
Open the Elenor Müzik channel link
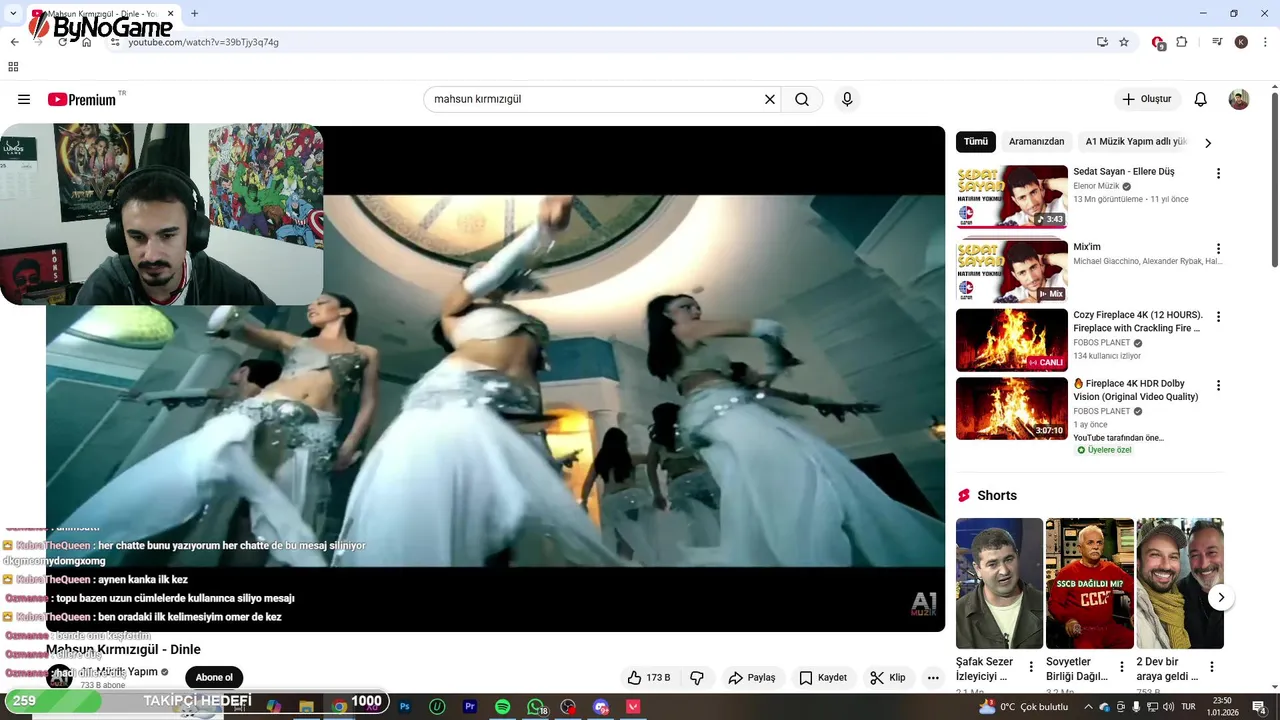1096,186
